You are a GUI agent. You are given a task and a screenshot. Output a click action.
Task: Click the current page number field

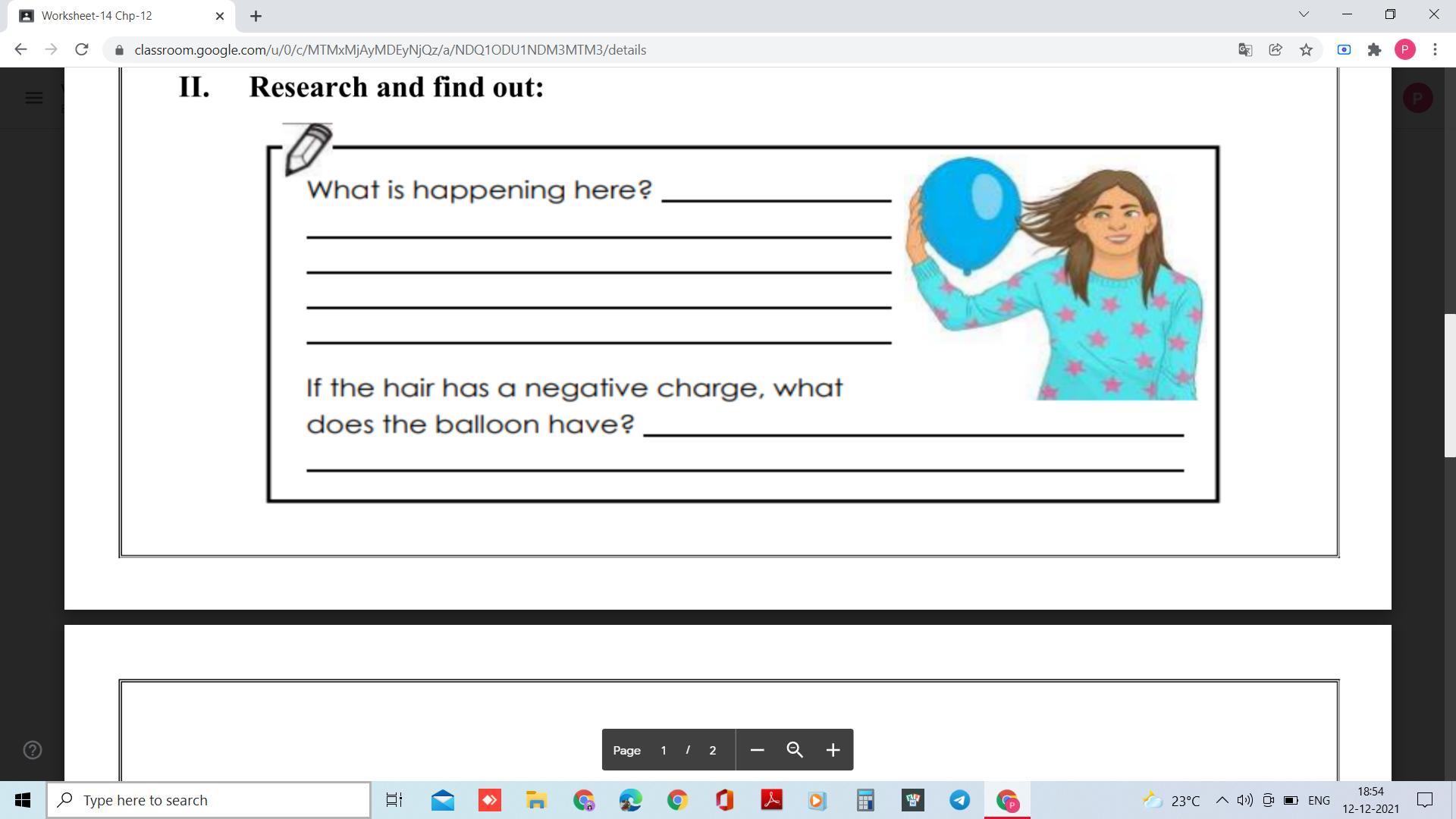click(664, 750)
